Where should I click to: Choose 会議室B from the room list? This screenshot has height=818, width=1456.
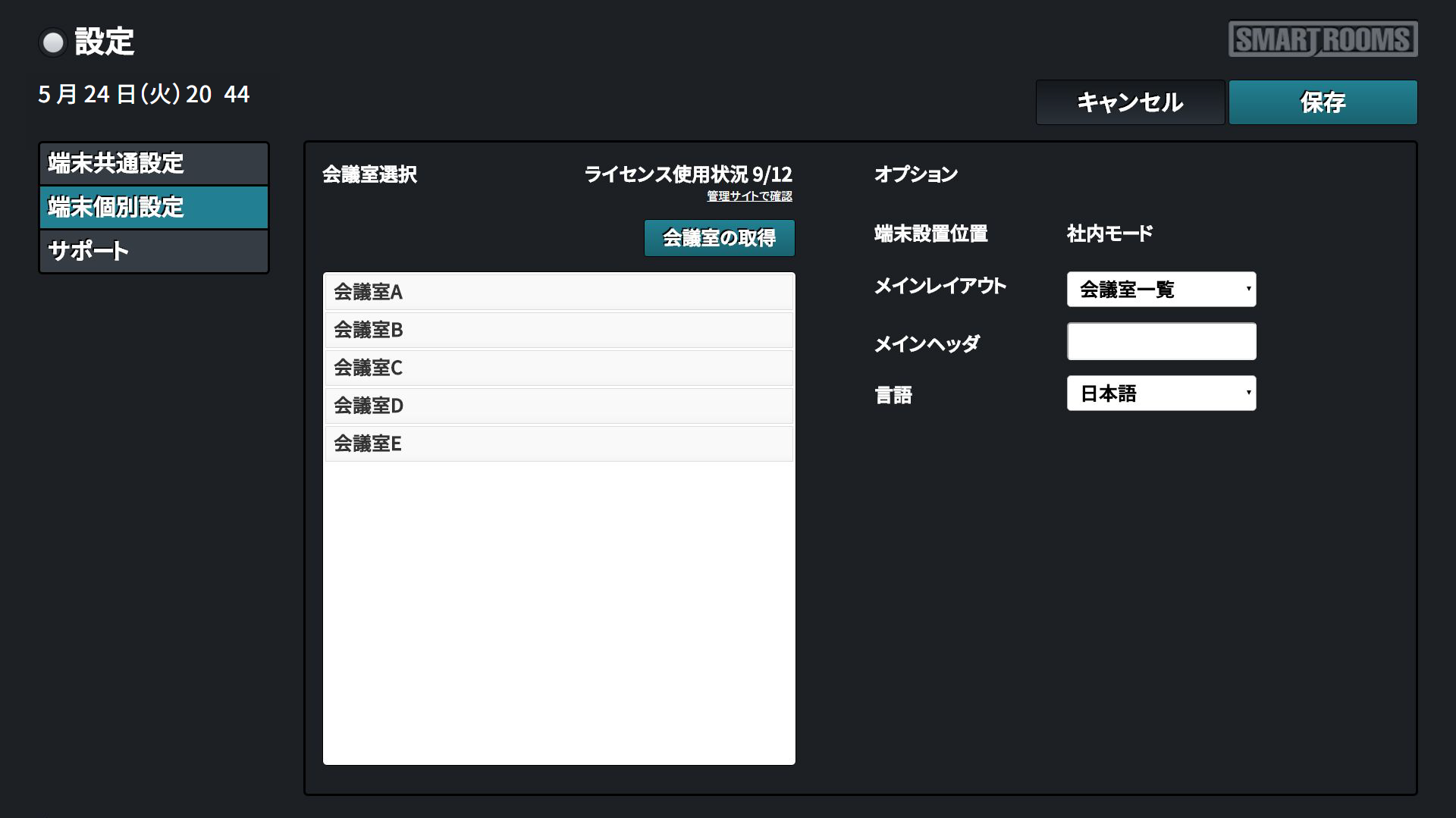click(558, 330)
